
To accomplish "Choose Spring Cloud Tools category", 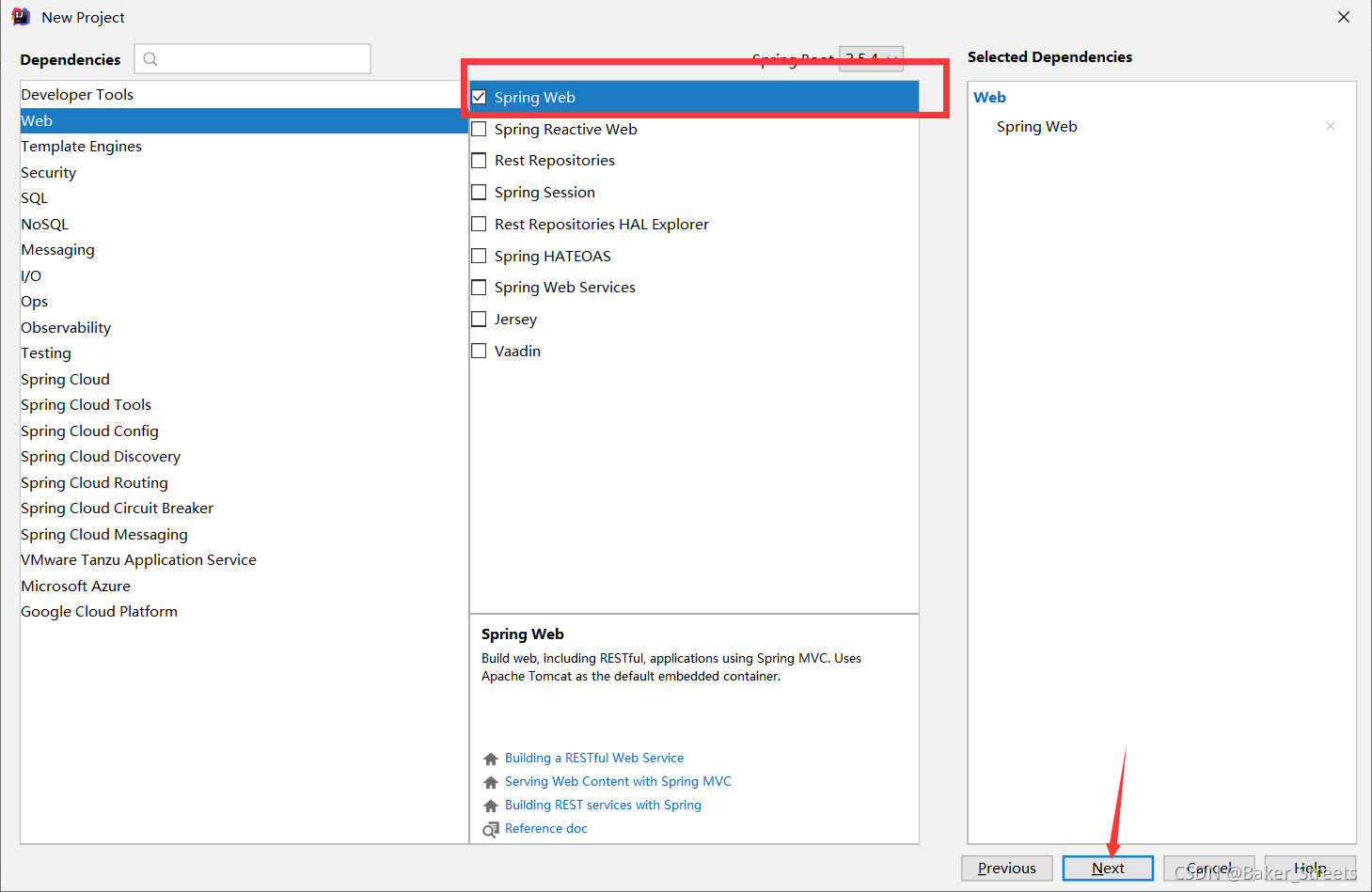I will point(244,404).
